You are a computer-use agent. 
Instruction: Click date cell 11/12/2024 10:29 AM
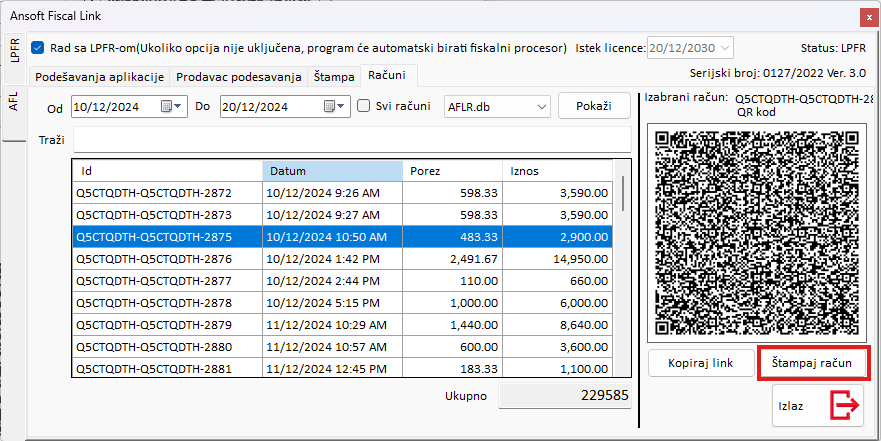click(x=333, y=325)
